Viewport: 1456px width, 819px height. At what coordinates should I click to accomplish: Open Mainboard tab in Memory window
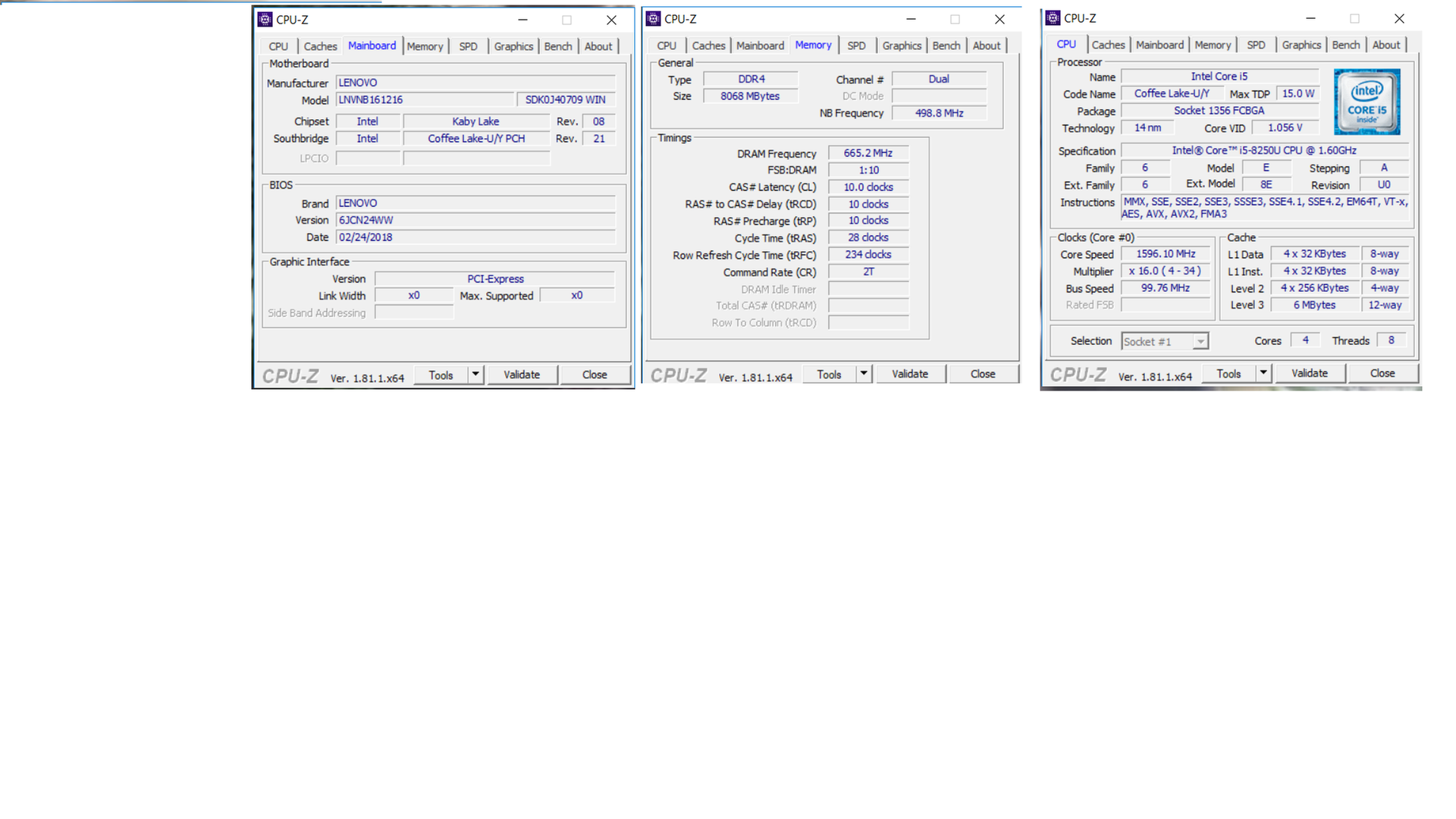[x=760, y=45]
